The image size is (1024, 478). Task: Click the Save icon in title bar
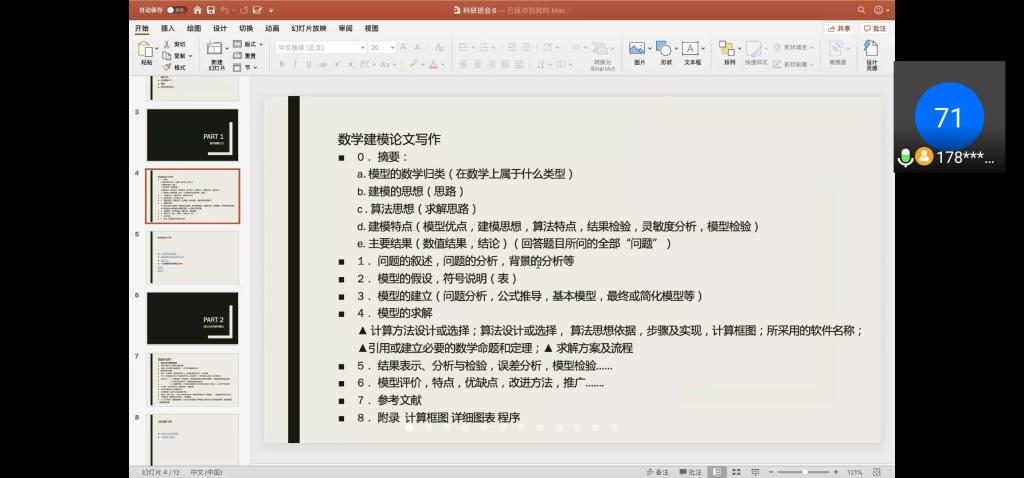coord(210,10)
